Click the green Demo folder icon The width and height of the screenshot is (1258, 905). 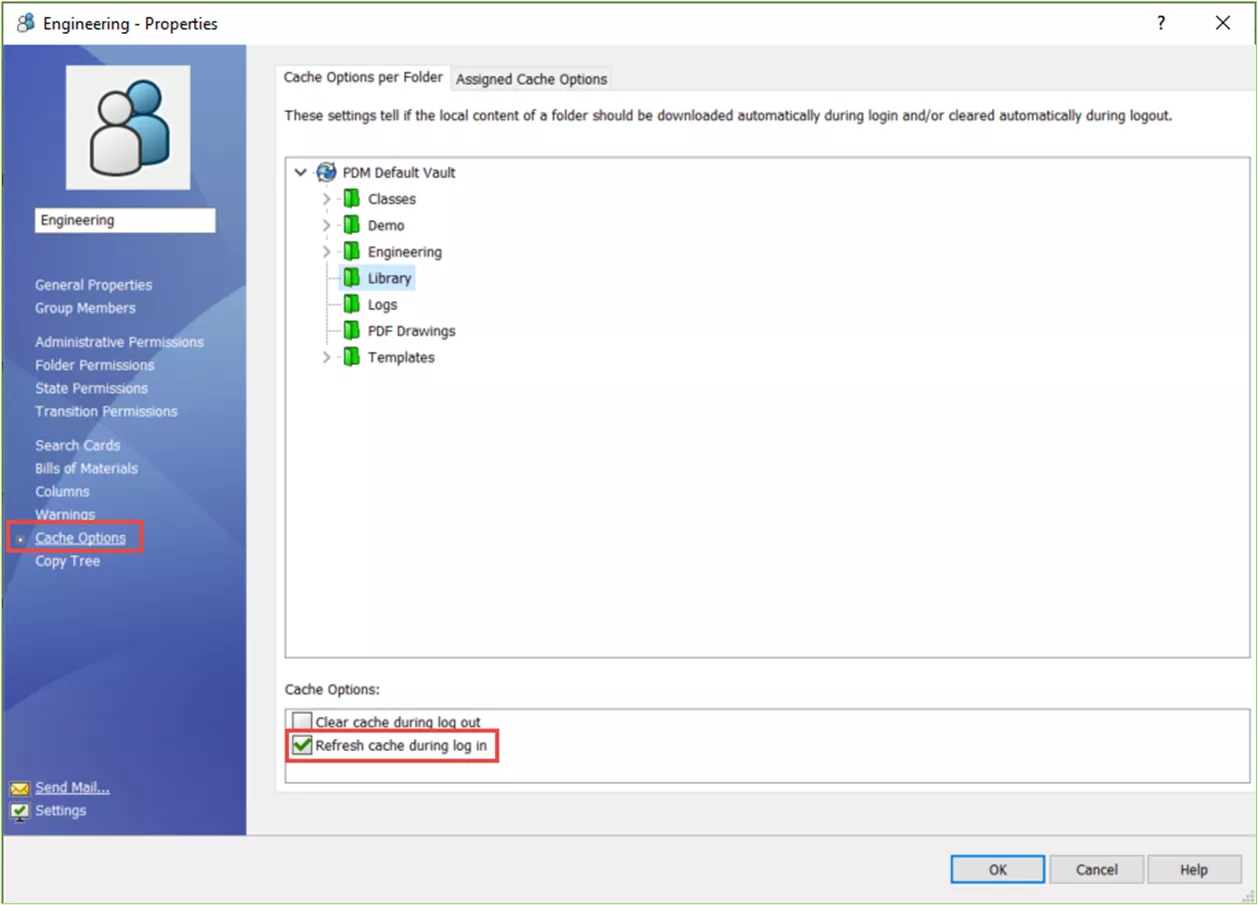(351, 225)
